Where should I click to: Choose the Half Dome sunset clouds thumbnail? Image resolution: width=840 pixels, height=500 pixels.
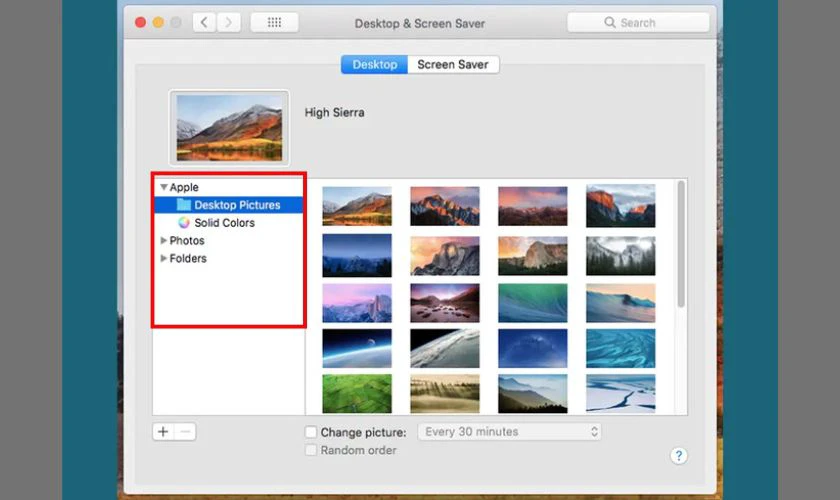(x=445, y=256)
